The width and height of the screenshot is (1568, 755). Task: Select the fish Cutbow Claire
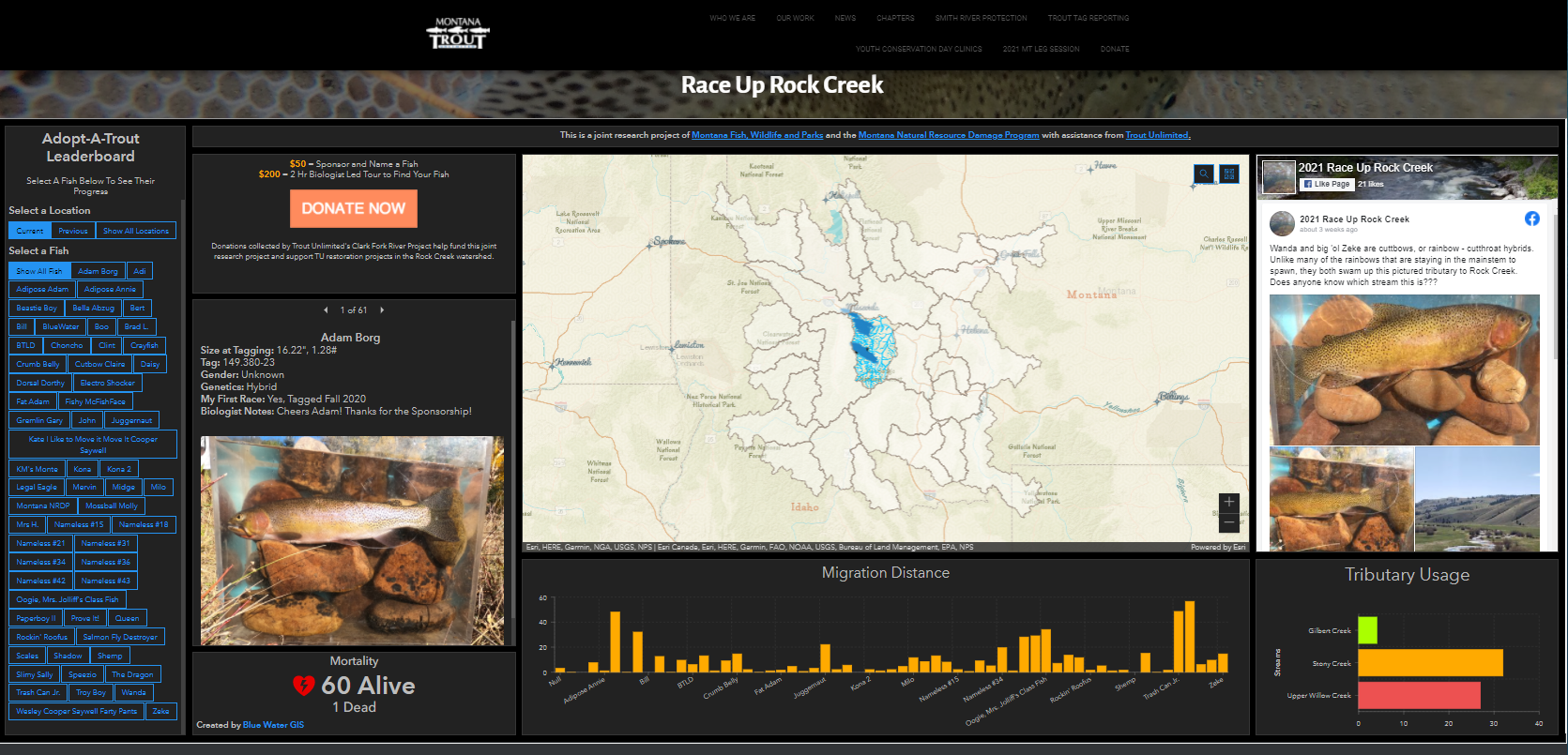(100, 365)
